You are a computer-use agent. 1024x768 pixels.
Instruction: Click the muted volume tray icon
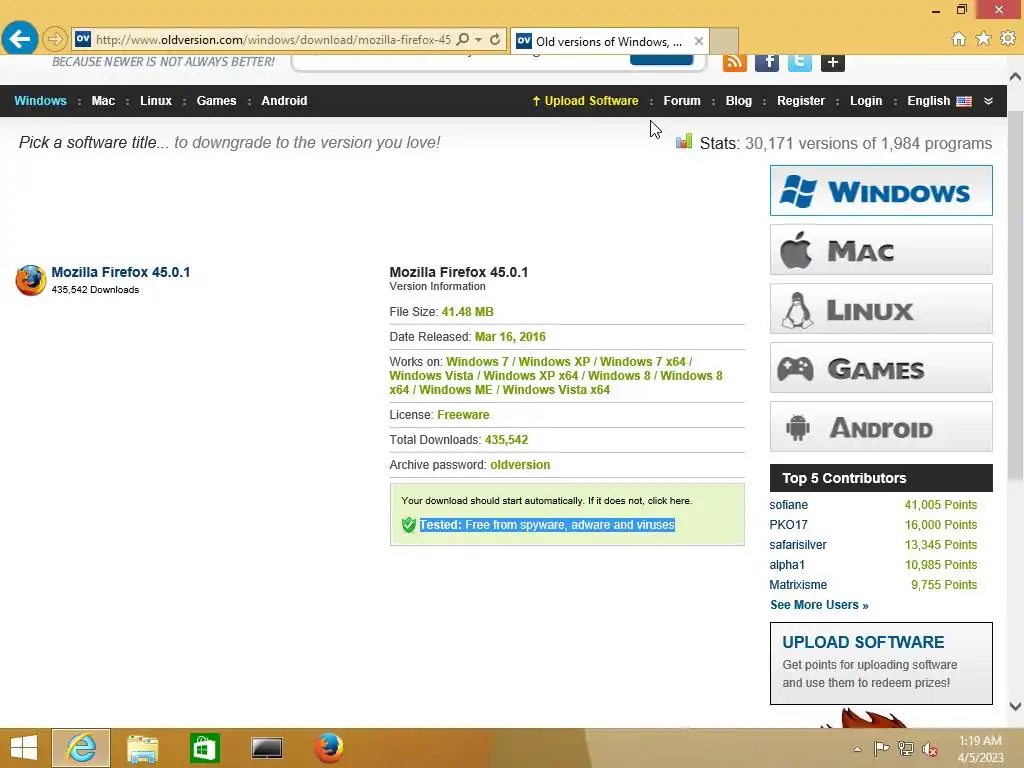coord(930,749)
